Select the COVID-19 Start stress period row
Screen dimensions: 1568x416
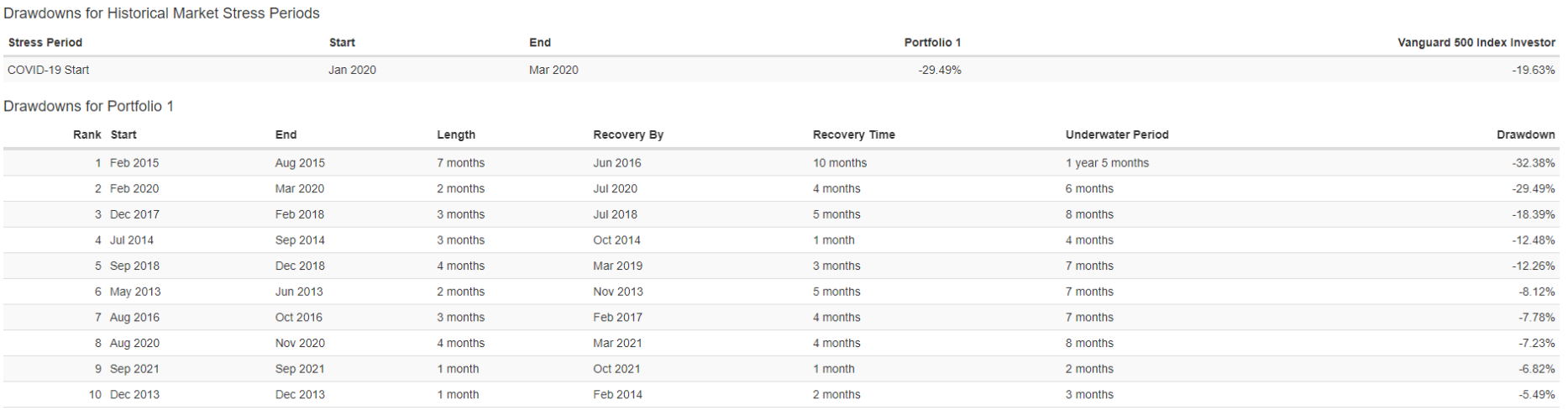point(781,70)
